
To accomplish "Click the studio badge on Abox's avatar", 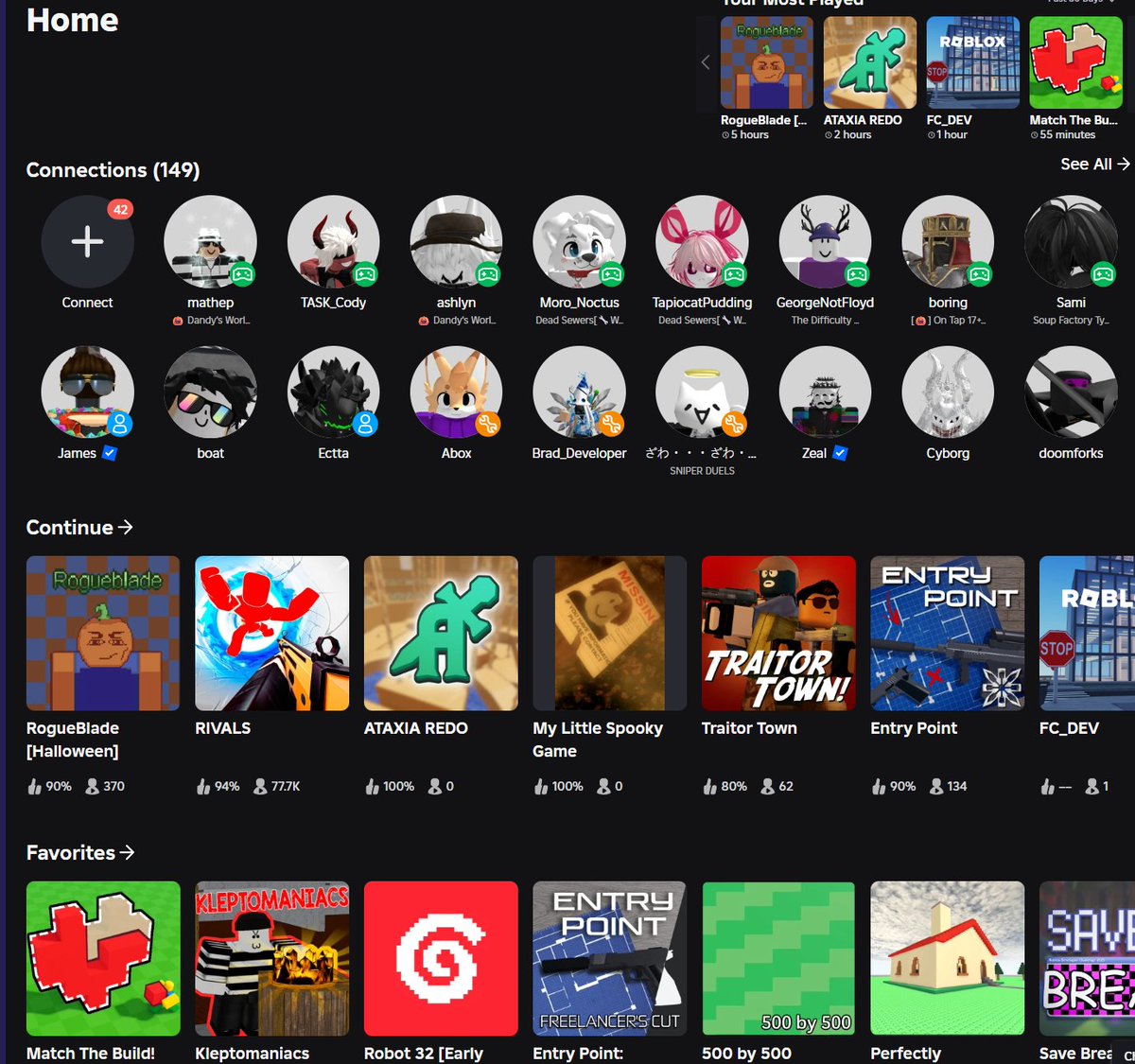I will click(488, 425).
